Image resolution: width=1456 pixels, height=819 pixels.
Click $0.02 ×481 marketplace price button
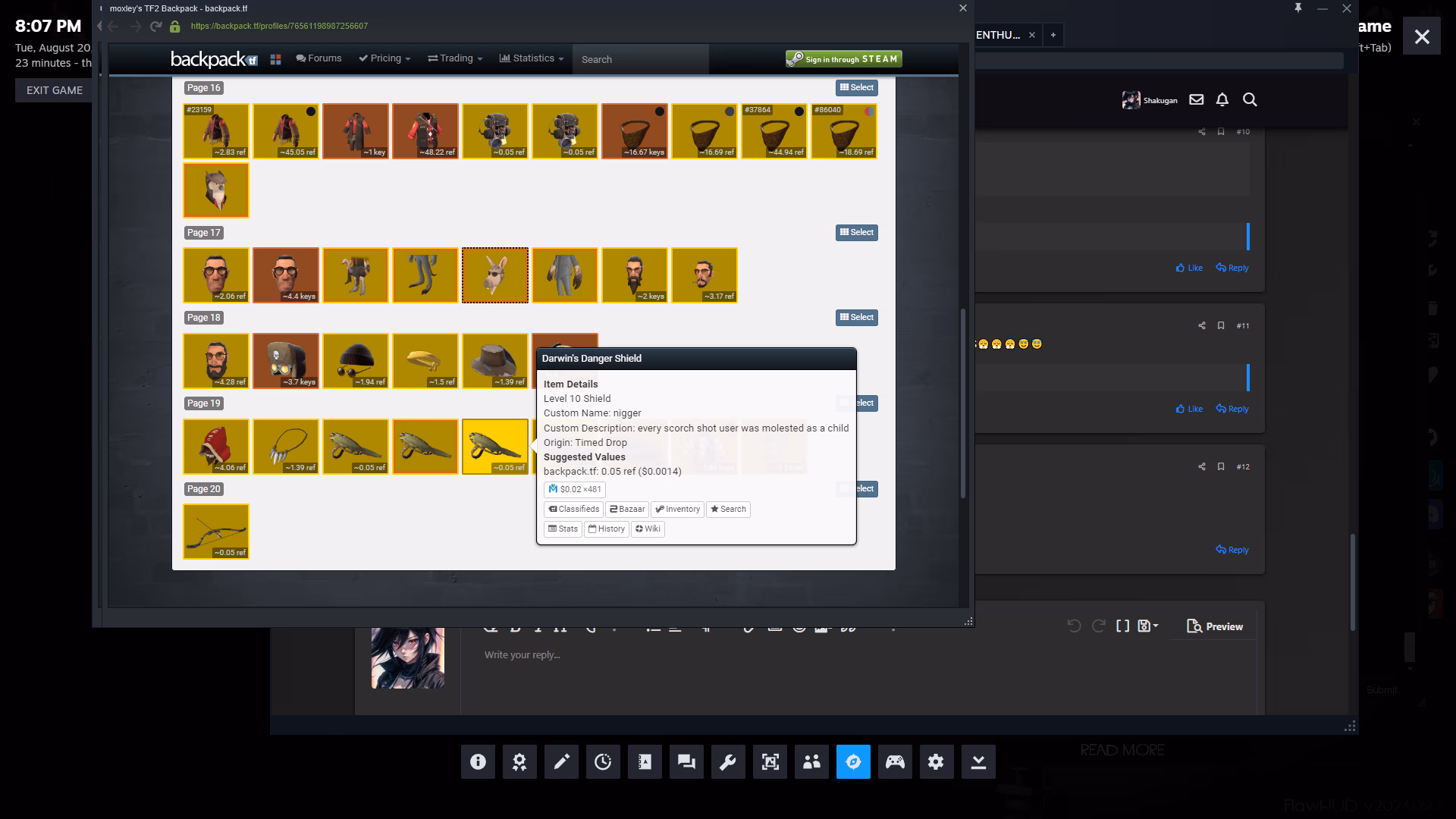[575, 489]
